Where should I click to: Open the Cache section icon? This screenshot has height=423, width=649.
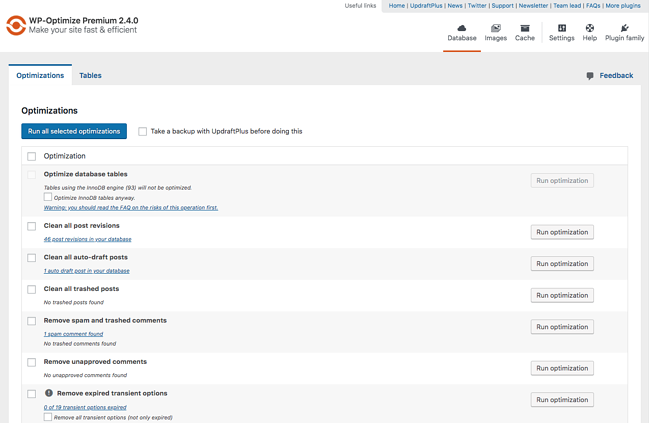(x=525, y=28)
